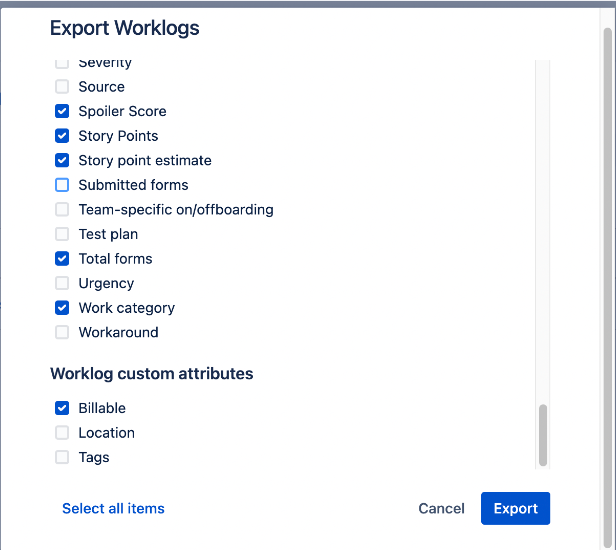The image size is (616, 550).
Task: Click the blue Export button
Action: pyautogui.click(x=515, y=509)
